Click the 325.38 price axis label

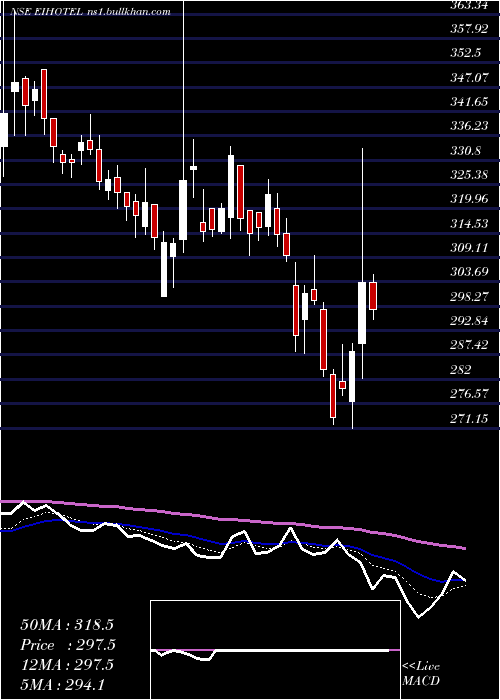coord(469,175)
